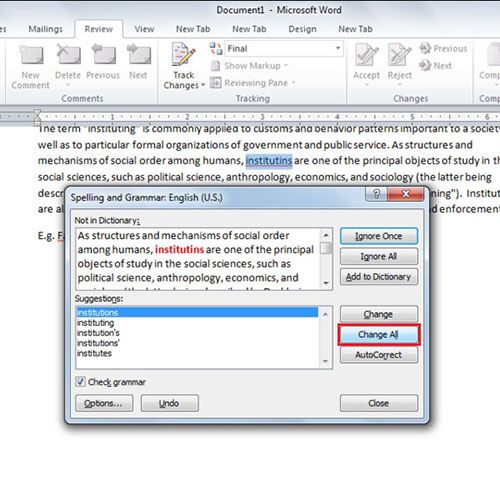Screen dimensions: 500x500
Task: Go to Previous comment icon
Action: [x=103, y=54]
